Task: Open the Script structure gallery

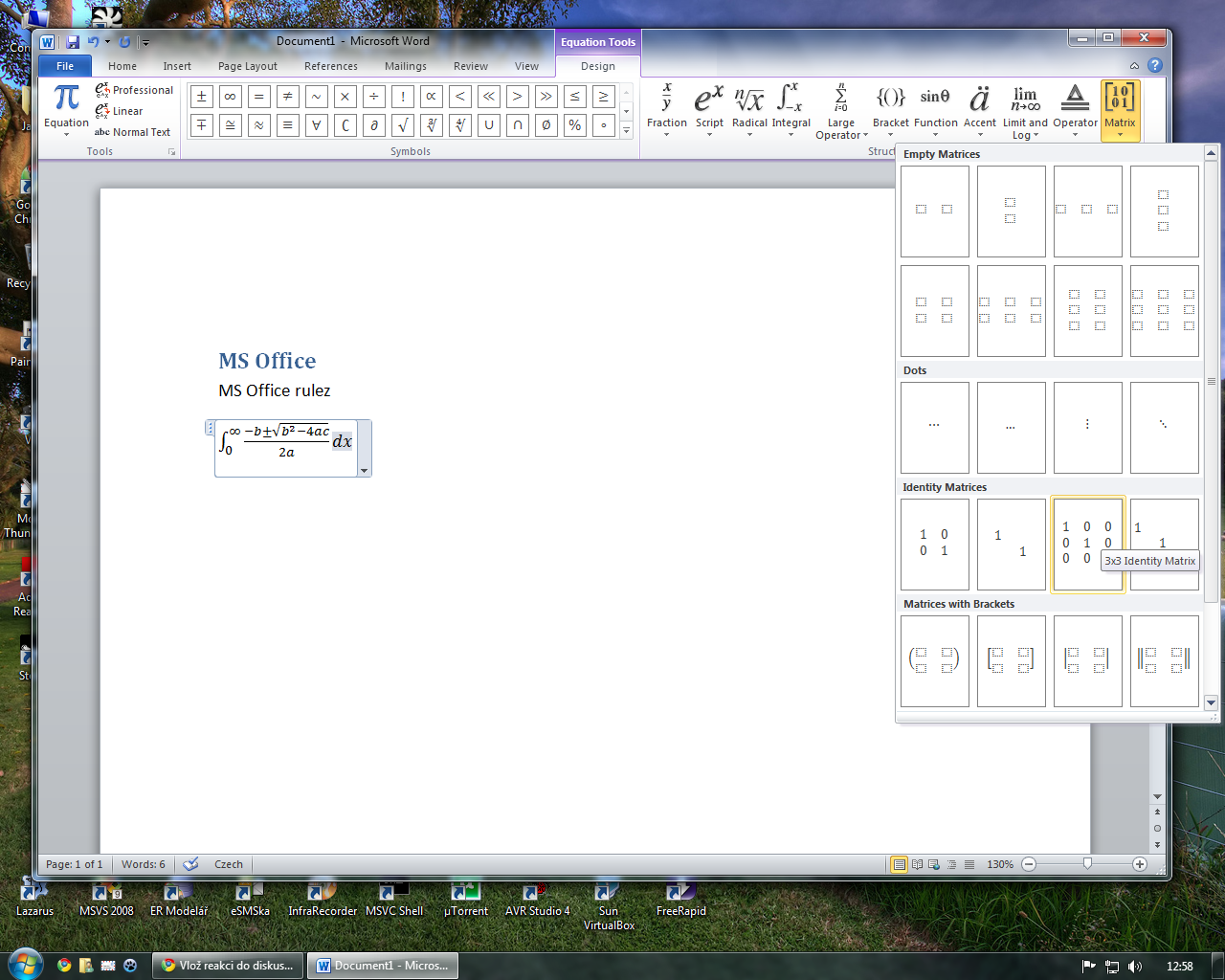Action: point(709,111)
